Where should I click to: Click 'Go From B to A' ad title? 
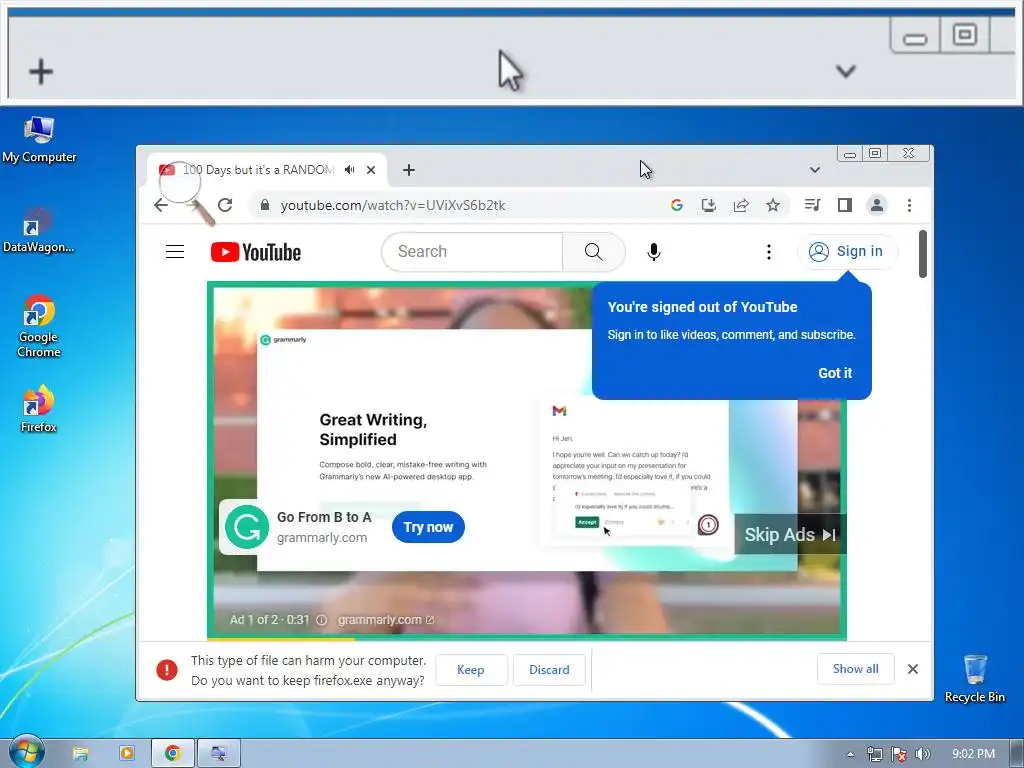[x=324, y=517]
